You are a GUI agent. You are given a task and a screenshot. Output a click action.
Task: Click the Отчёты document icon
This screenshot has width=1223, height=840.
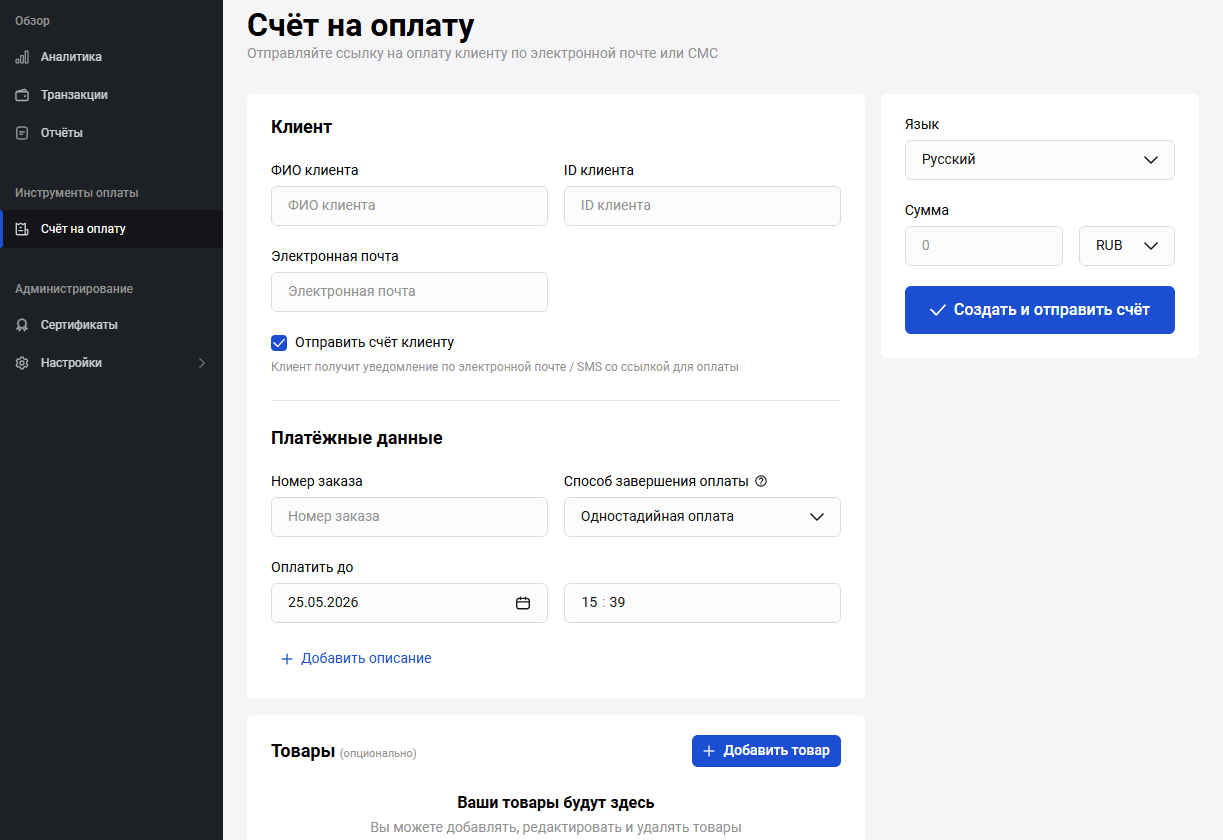22,133
